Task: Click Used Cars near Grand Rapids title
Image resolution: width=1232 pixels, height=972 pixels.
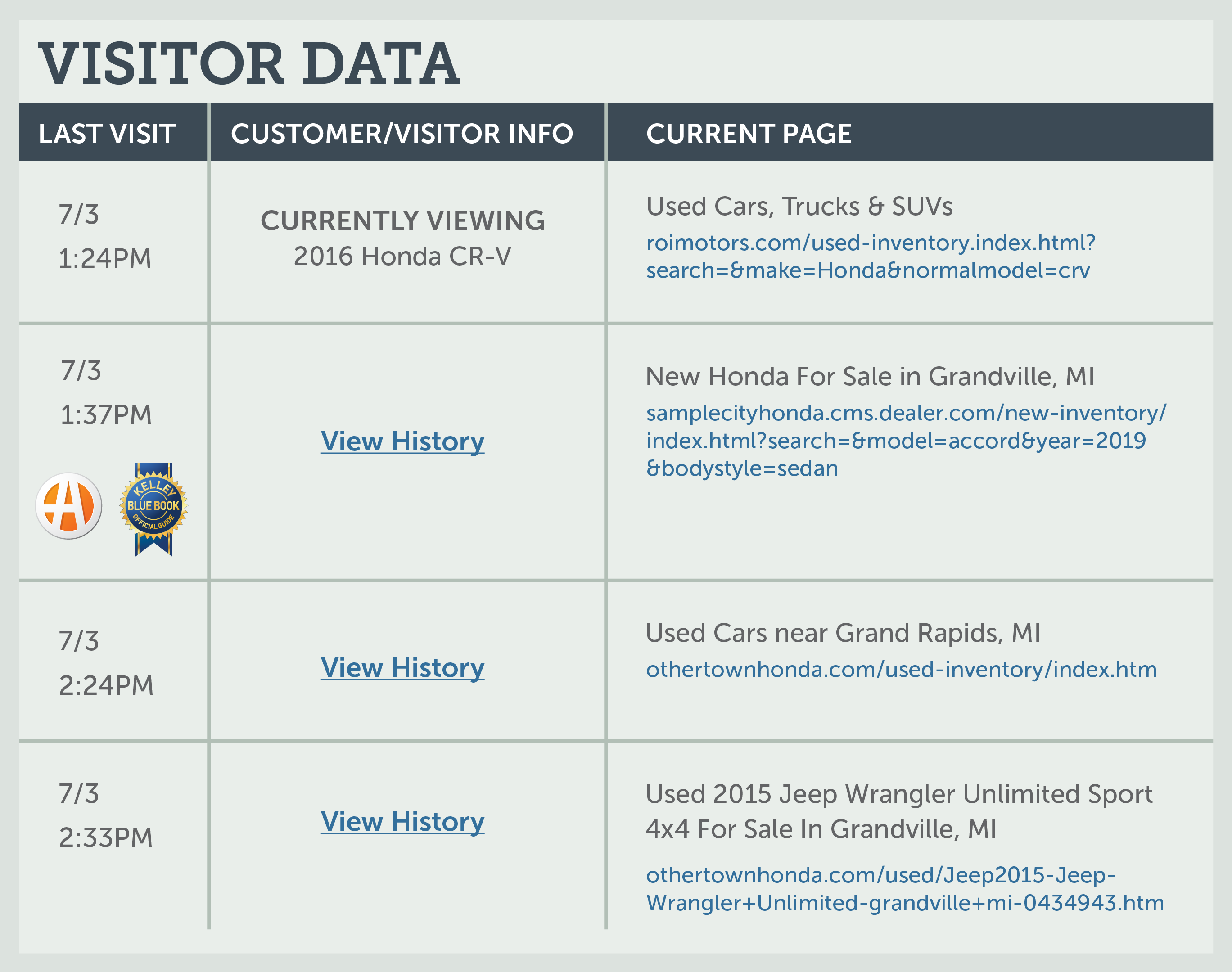Action: pyautogui.click(x=843, y=634)
